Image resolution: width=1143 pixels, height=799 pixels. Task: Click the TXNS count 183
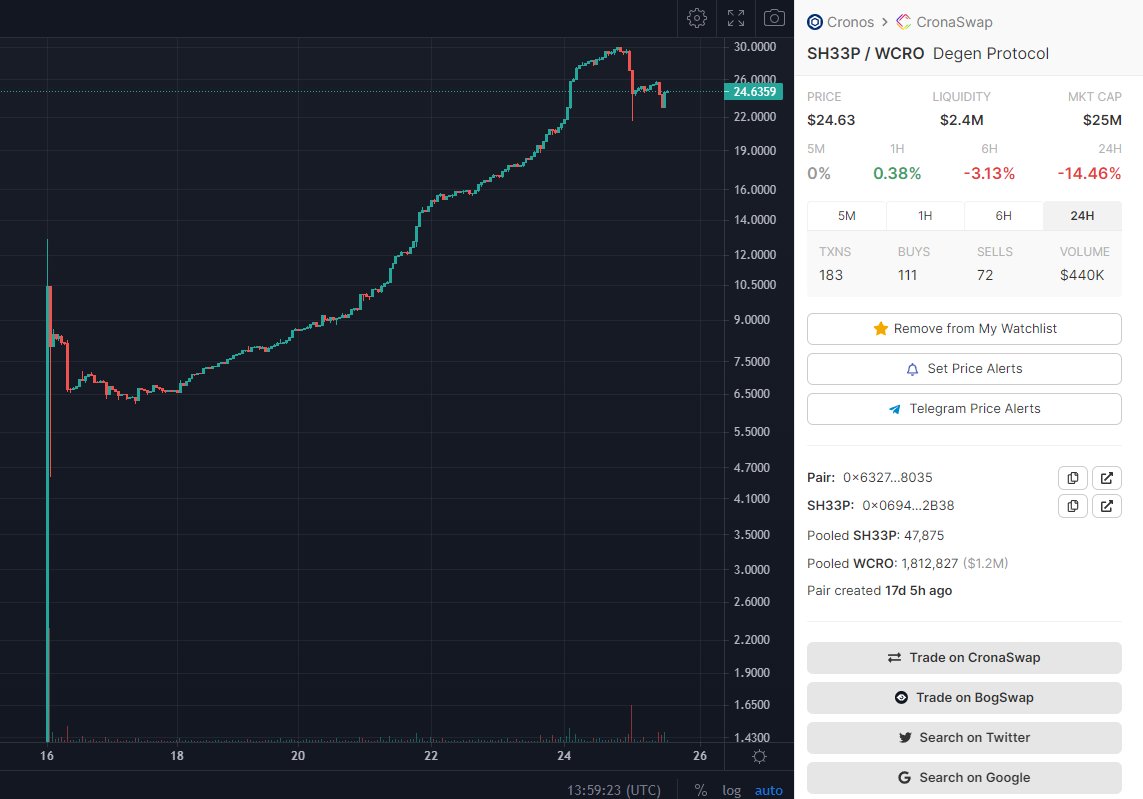(831, 276)
